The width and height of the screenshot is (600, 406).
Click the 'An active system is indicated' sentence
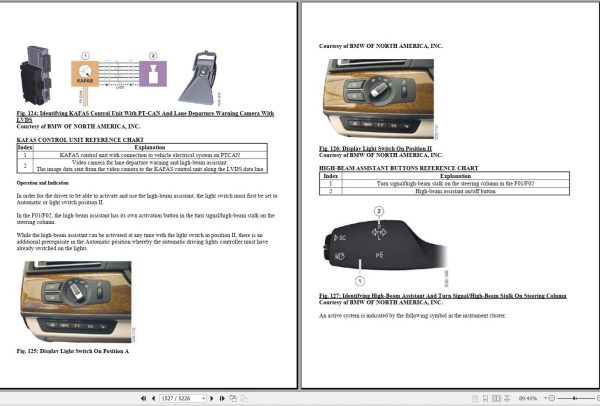412,316
